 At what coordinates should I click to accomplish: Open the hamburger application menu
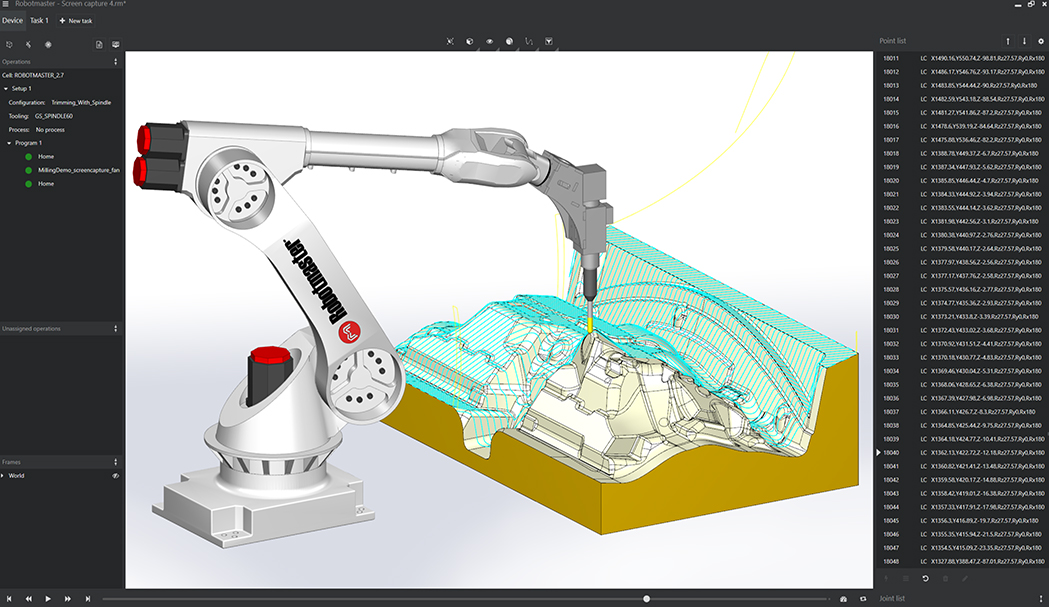click(x=5, y=4)
